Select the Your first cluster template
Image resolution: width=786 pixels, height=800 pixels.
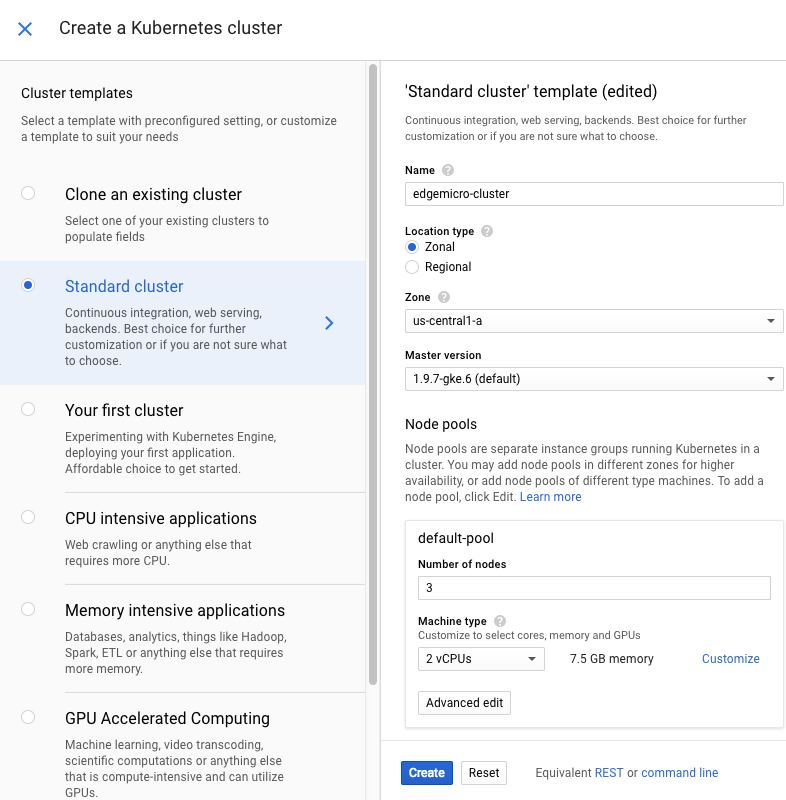pos(28,409)
